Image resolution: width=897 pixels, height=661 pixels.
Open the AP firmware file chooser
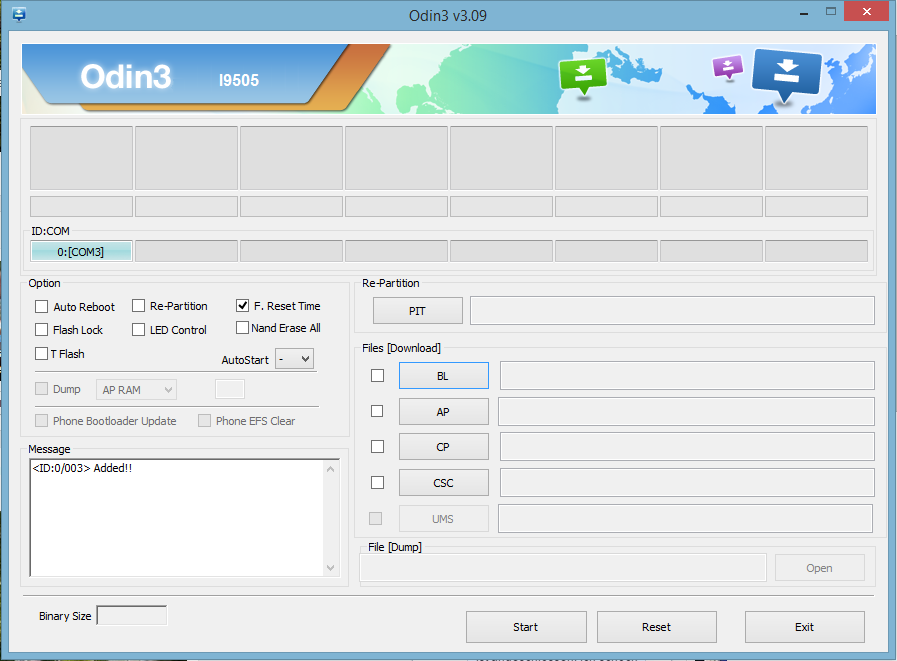(x=443, y=412)
